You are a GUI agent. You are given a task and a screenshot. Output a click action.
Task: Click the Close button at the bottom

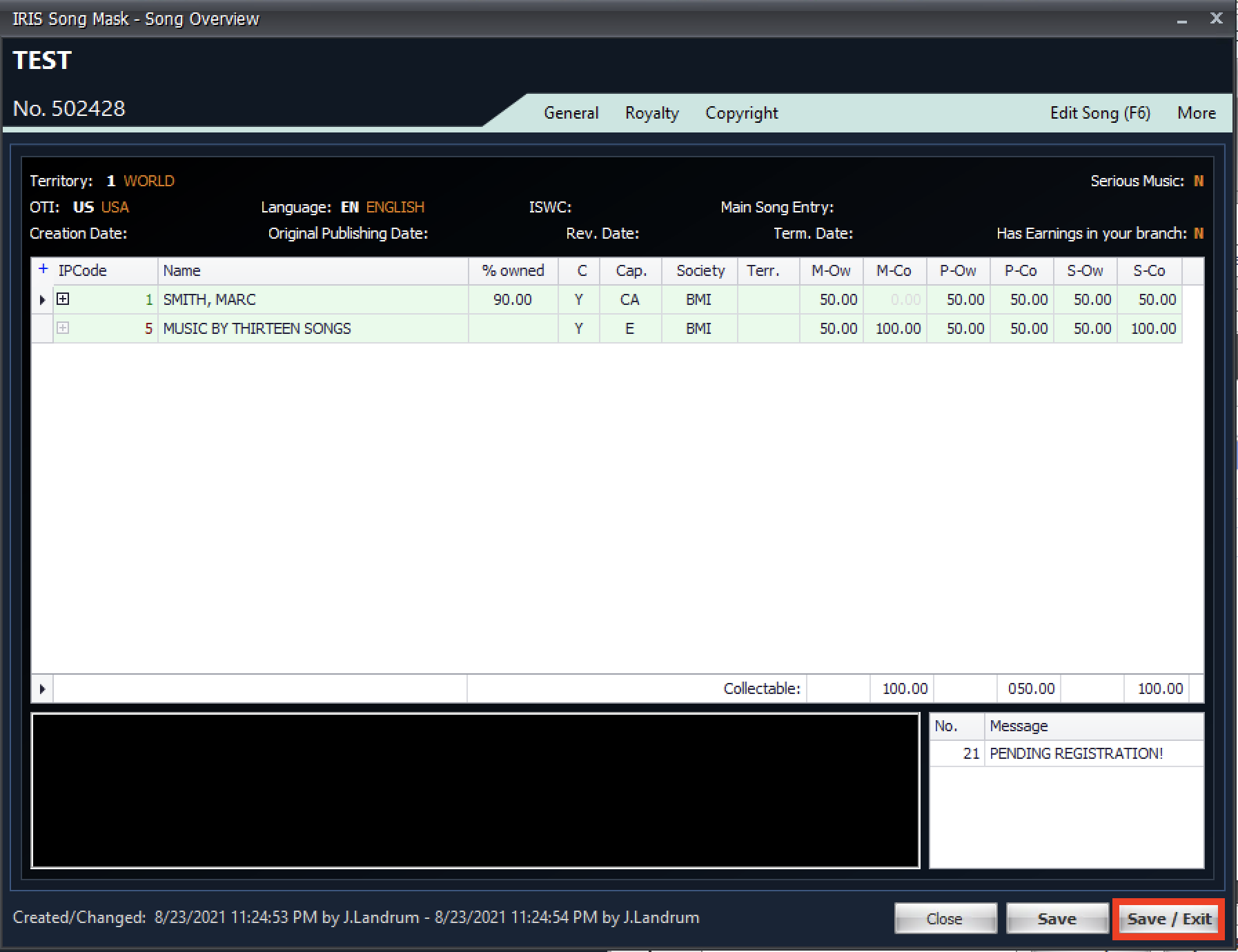click(x=945, y=919)
